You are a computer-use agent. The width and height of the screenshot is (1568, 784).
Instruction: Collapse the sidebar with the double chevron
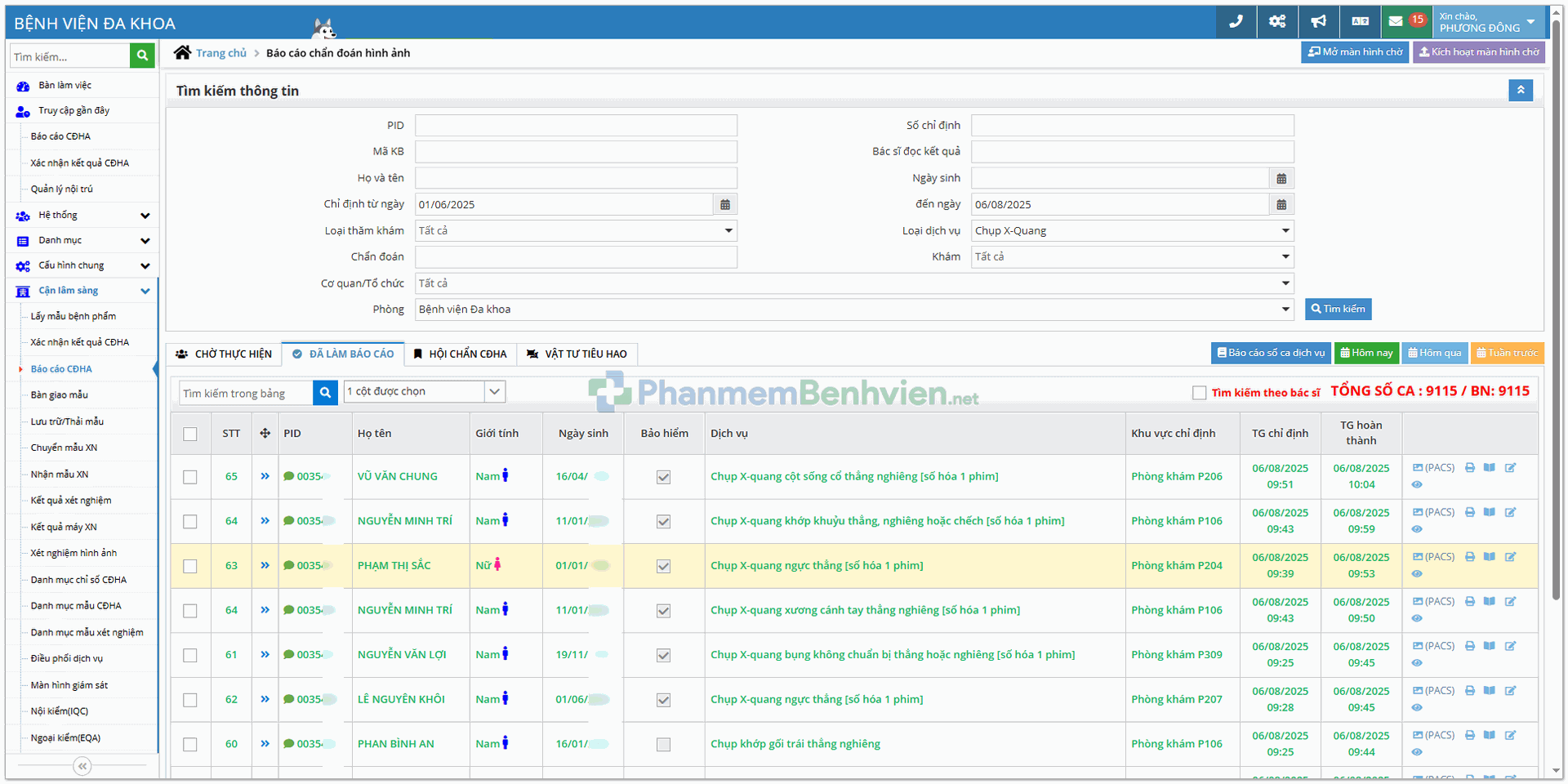tap(82, 766)
